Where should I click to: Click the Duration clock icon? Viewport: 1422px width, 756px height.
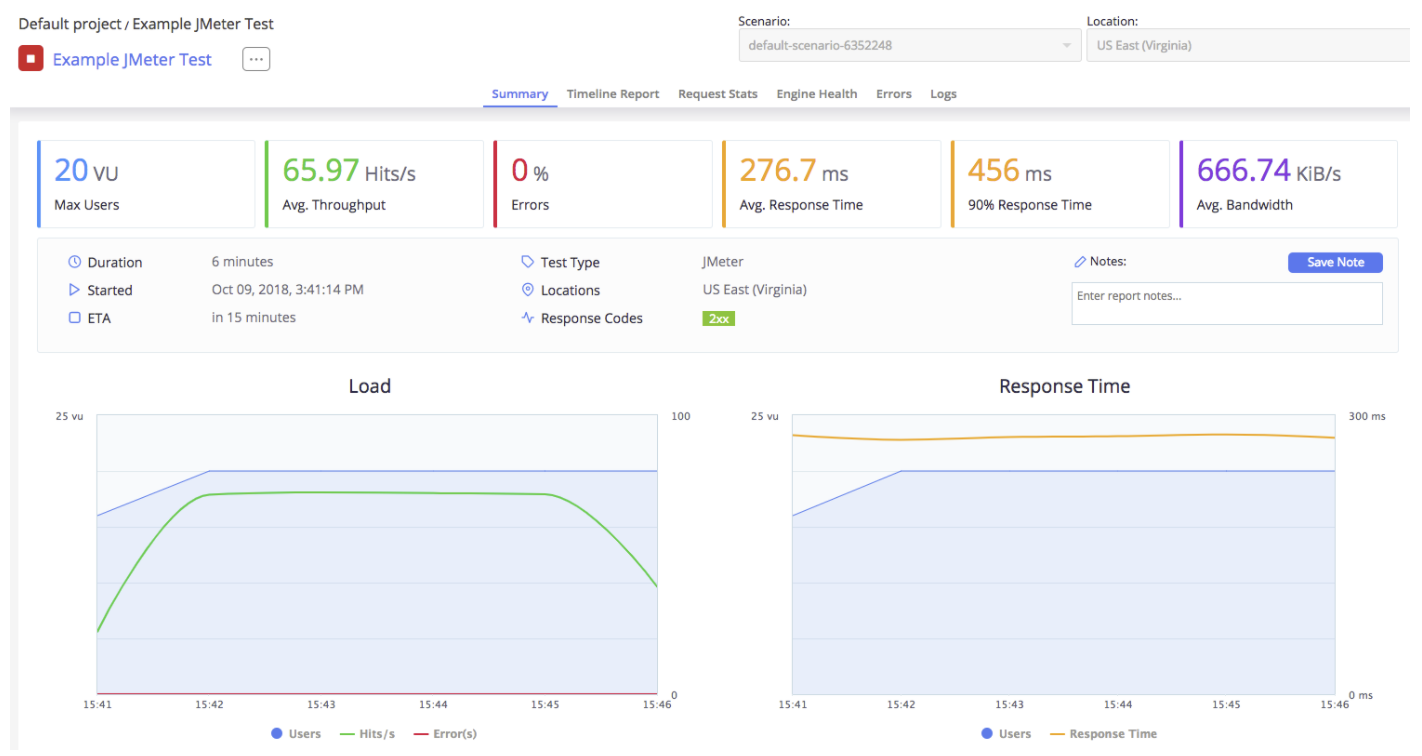[x=75, y=262]
